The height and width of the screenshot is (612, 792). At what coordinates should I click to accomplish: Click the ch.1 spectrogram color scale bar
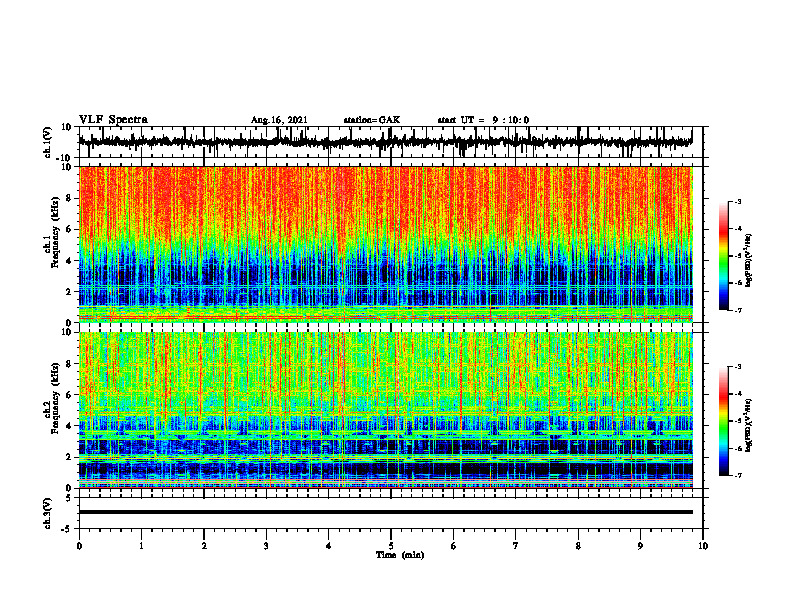723,256
